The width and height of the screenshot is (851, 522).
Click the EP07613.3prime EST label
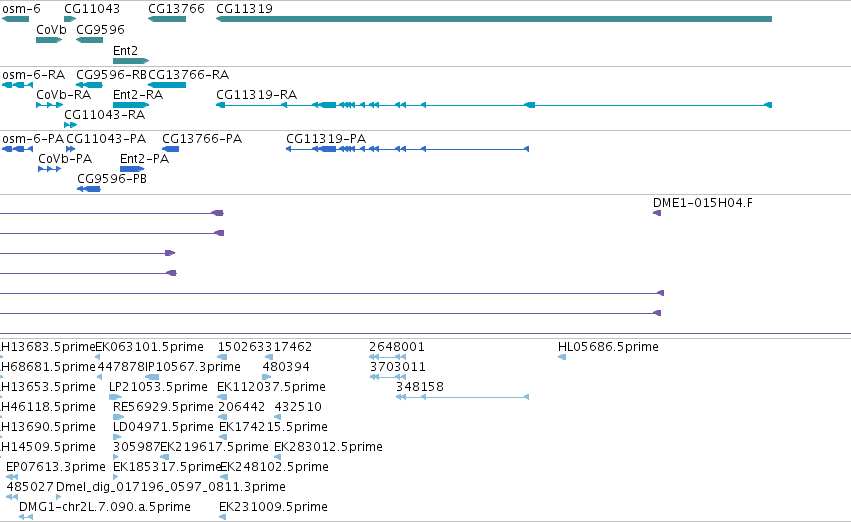coord(55,467)
